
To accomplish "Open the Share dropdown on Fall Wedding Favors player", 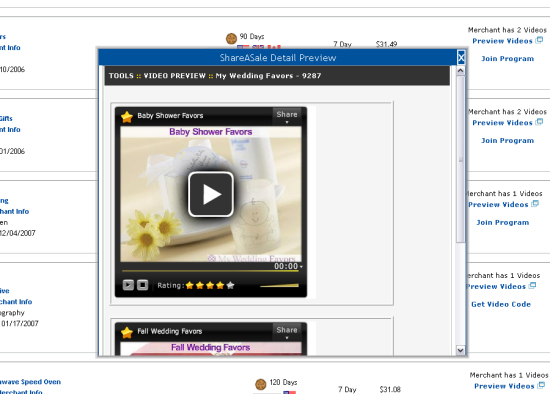I will [287, 332].
